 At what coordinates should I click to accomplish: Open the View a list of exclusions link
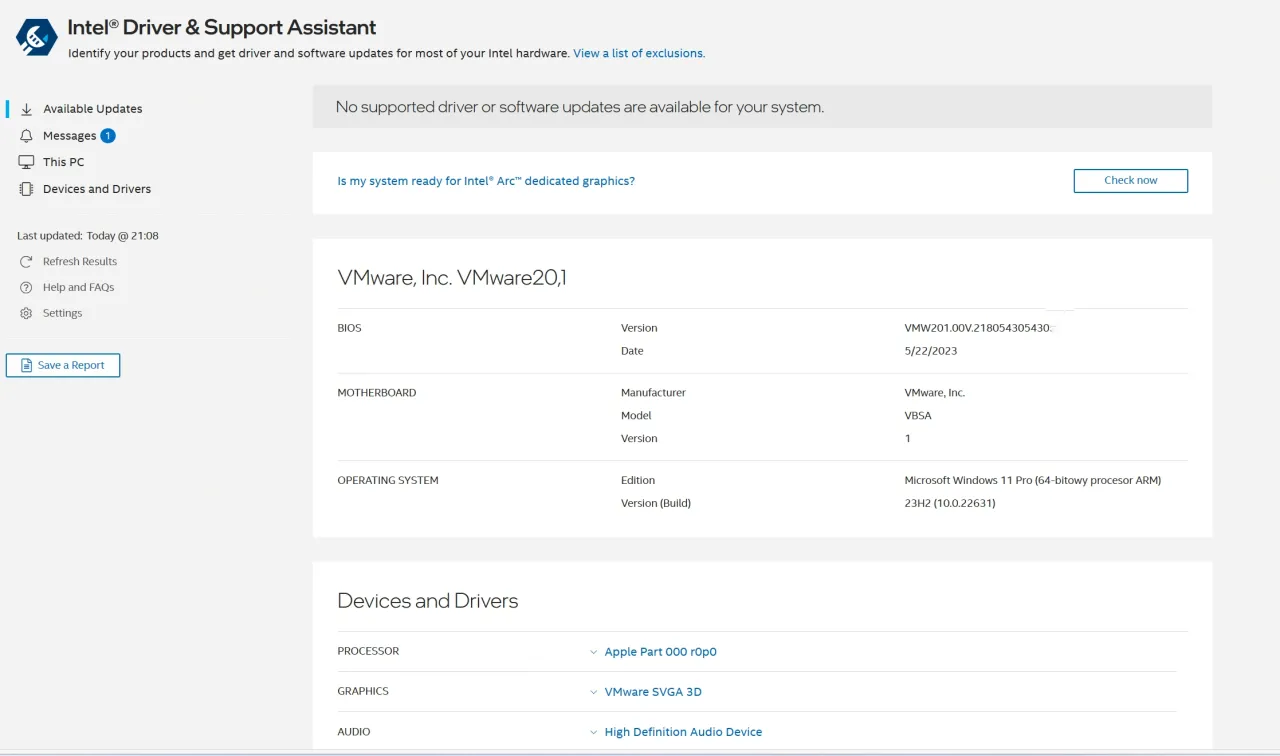(x=639, y=54)
